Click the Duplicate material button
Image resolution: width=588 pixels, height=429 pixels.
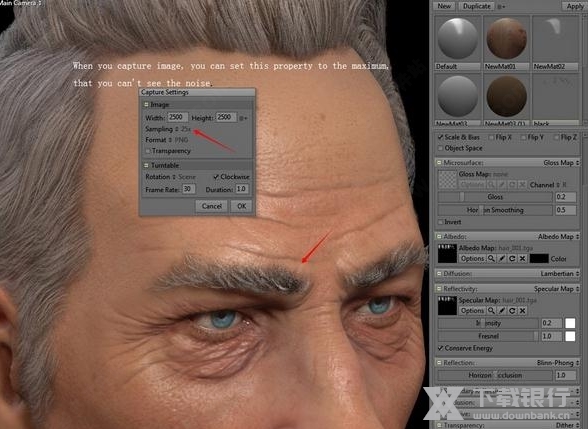tap(476, 6)
